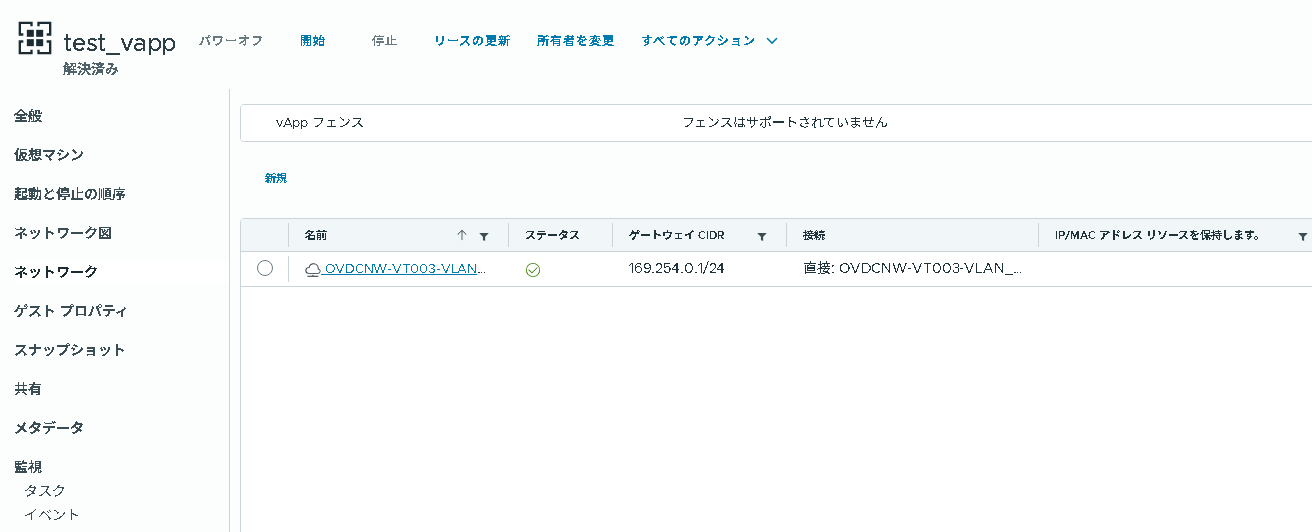
Task: Click the vApp grid icon beside test_vapp
Action: coord(35,38)
